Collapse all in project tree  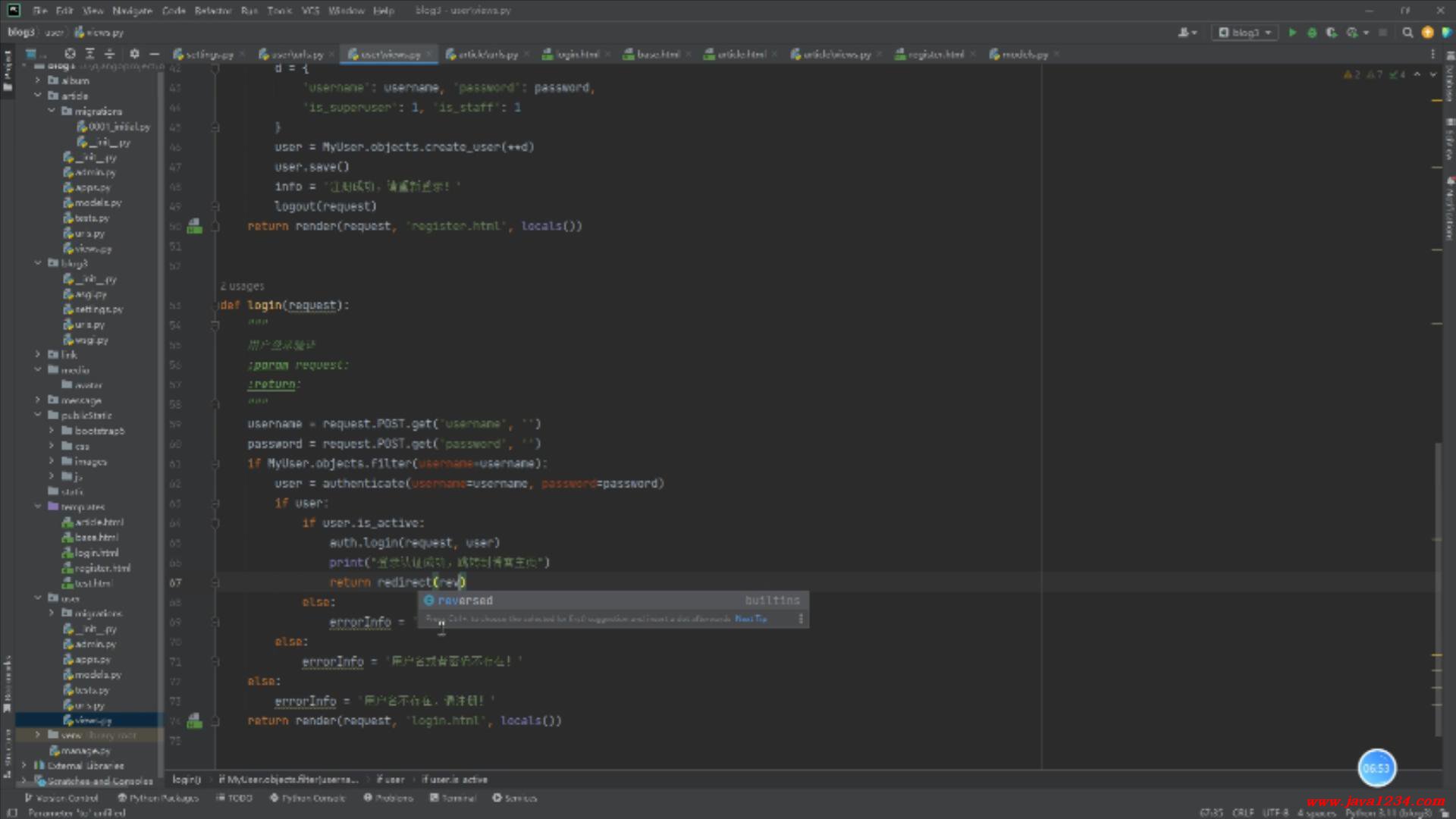[109, 54]
